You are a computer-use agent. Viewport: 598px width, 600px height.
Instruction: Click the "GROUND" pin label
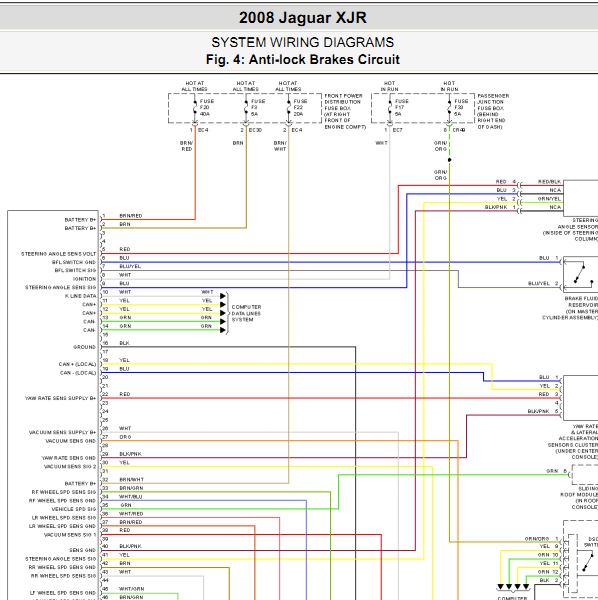85,347
